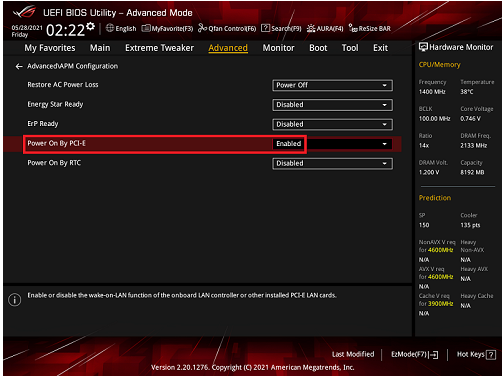Open clock settings gear icon

[x=90, y=26]
